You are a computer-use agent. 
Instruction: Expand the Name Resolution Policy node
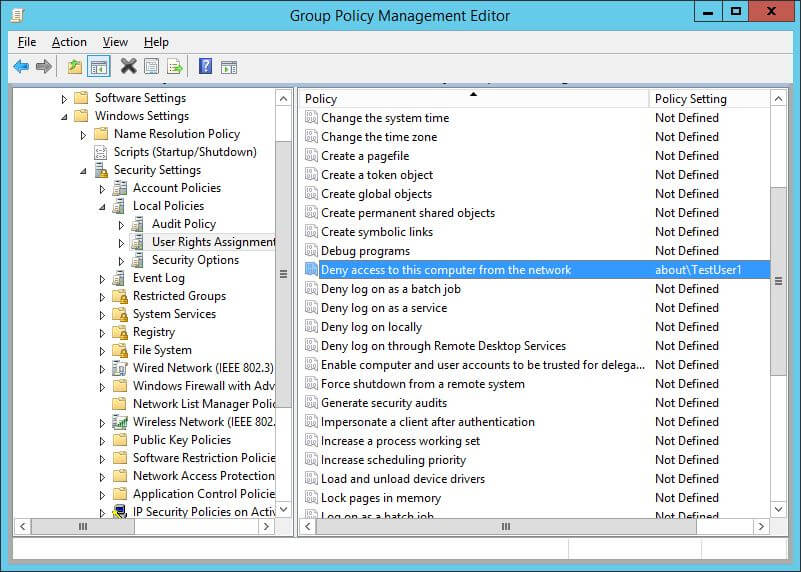tap(83, 135)
